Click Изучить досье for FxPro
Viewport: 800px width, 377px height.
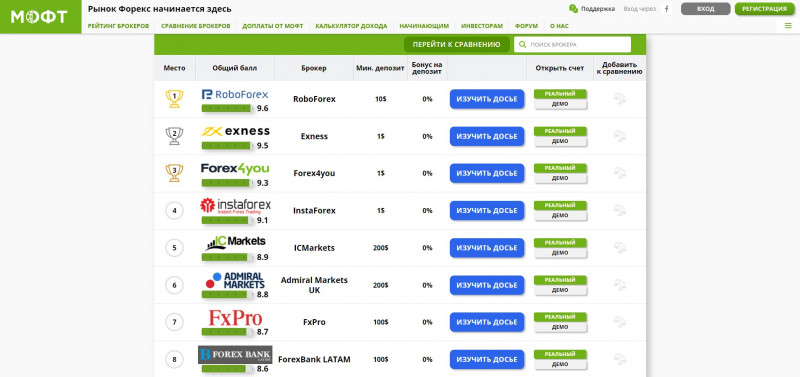pyautogui.click(x=487, y=322)
